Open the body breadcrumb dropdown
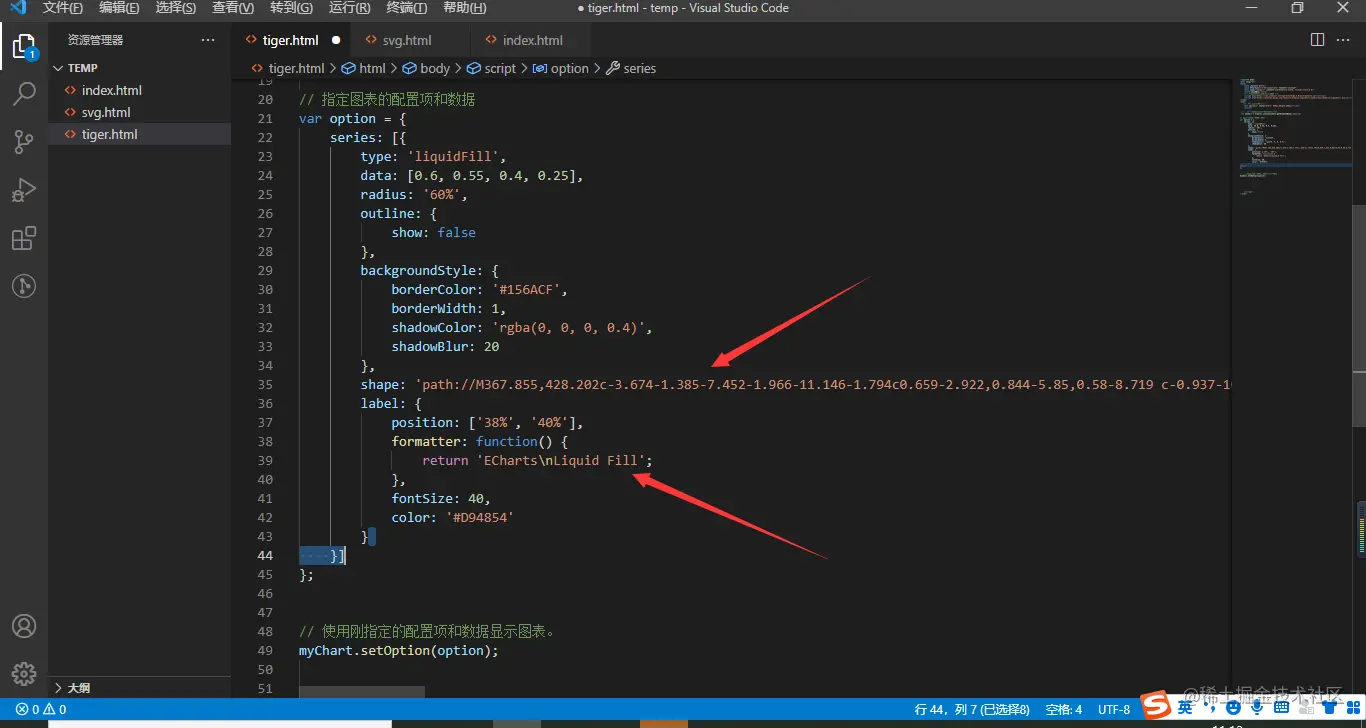 click(427, 68)
